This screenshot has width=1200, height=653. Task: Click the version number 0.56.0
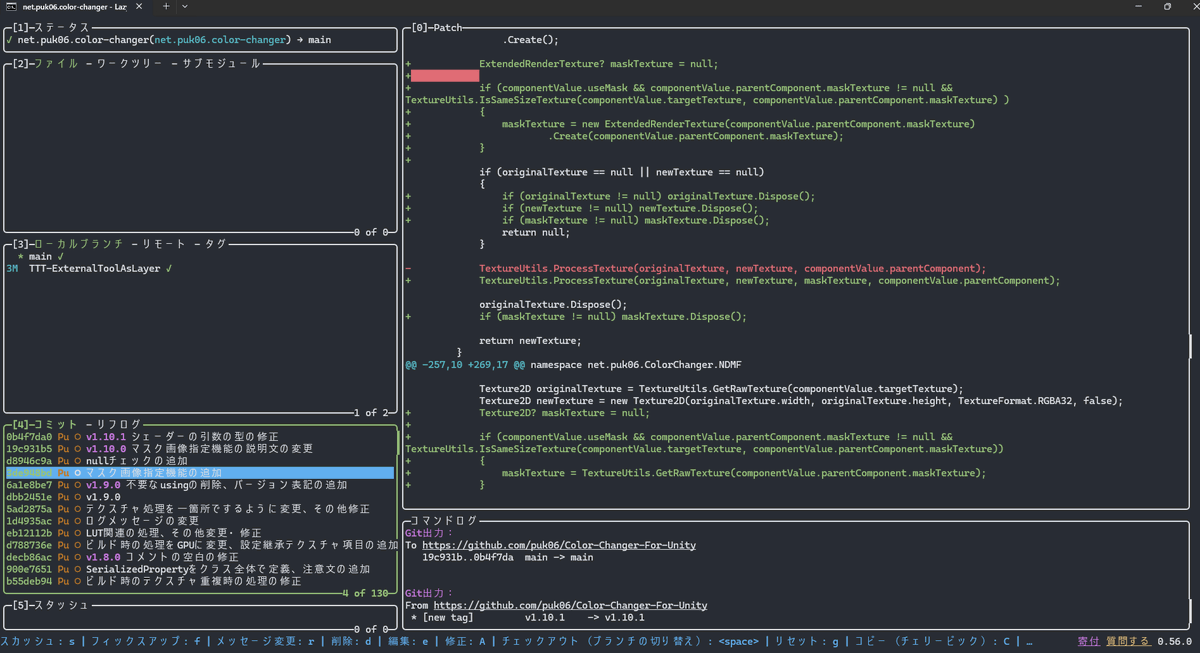[1174, 641]
